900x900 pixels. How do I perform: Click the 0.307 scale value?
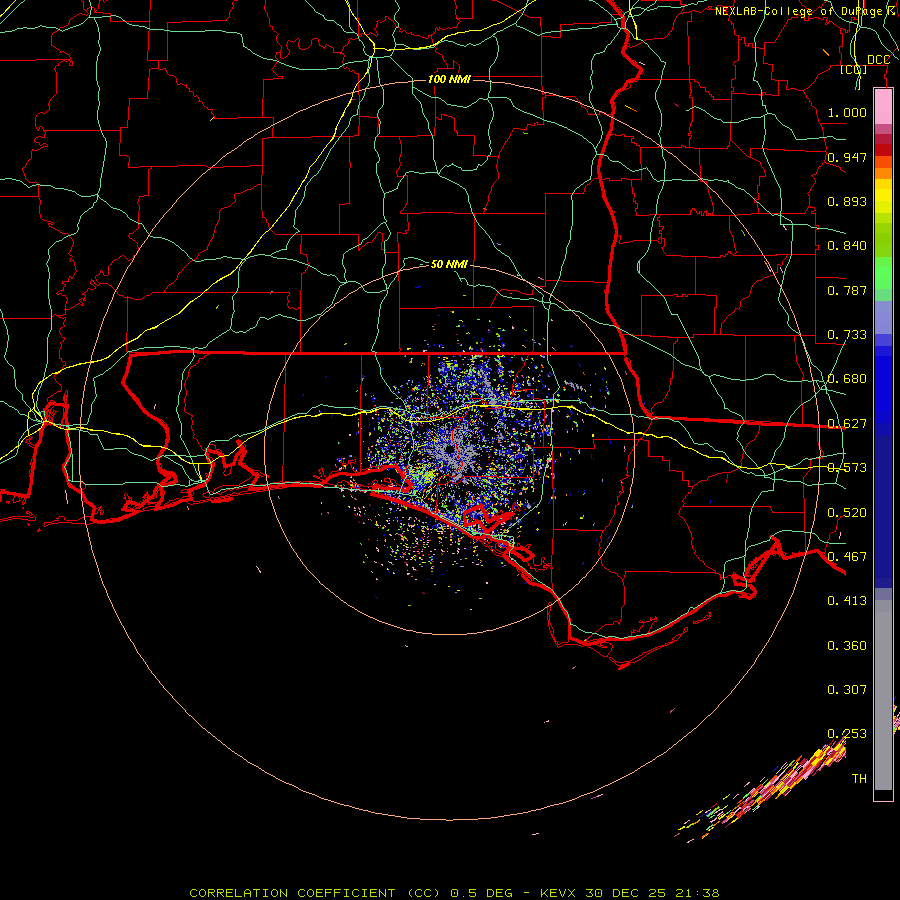click(847, 690)
